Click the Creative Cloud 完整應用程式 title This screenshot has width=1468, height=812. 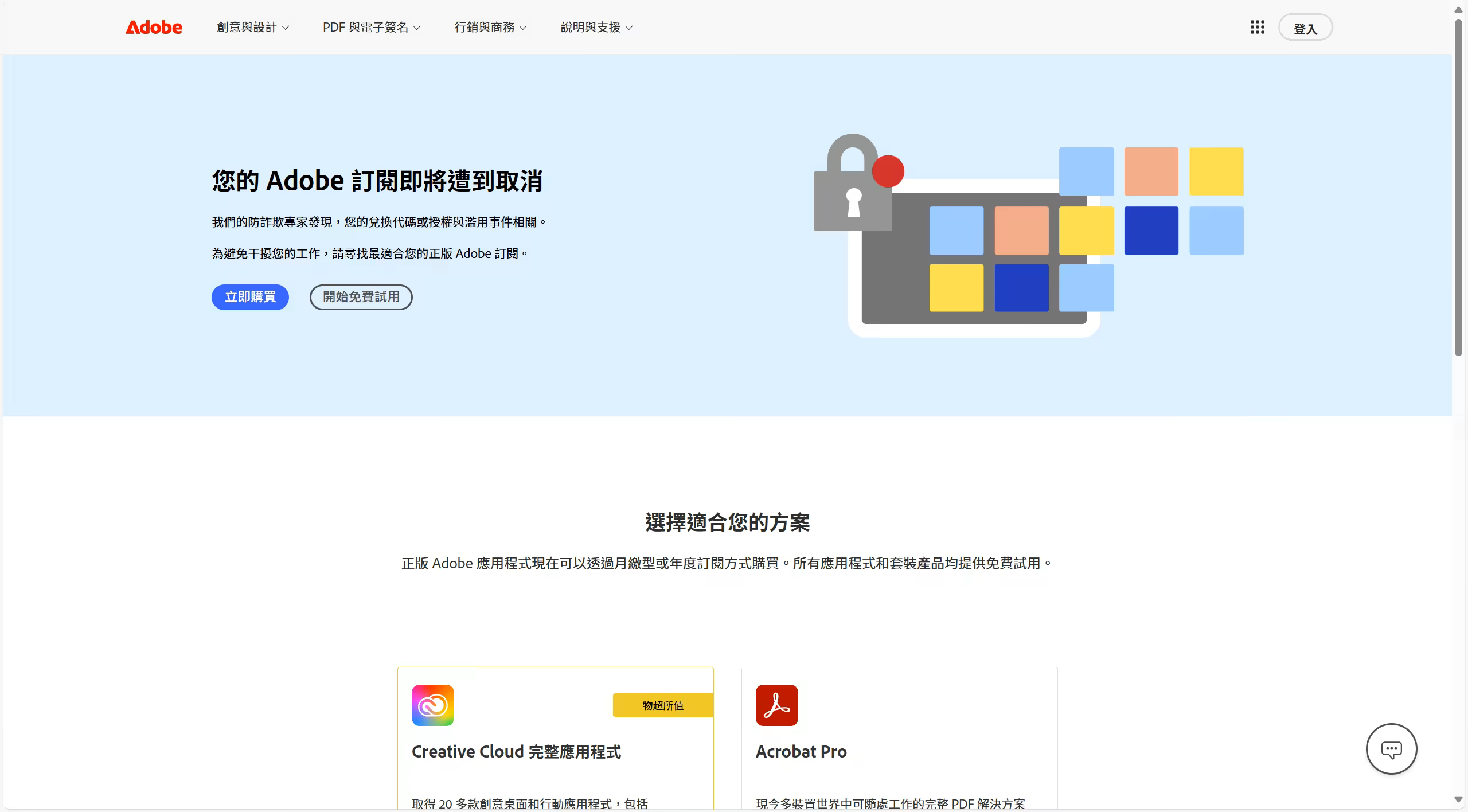[516, 751]
